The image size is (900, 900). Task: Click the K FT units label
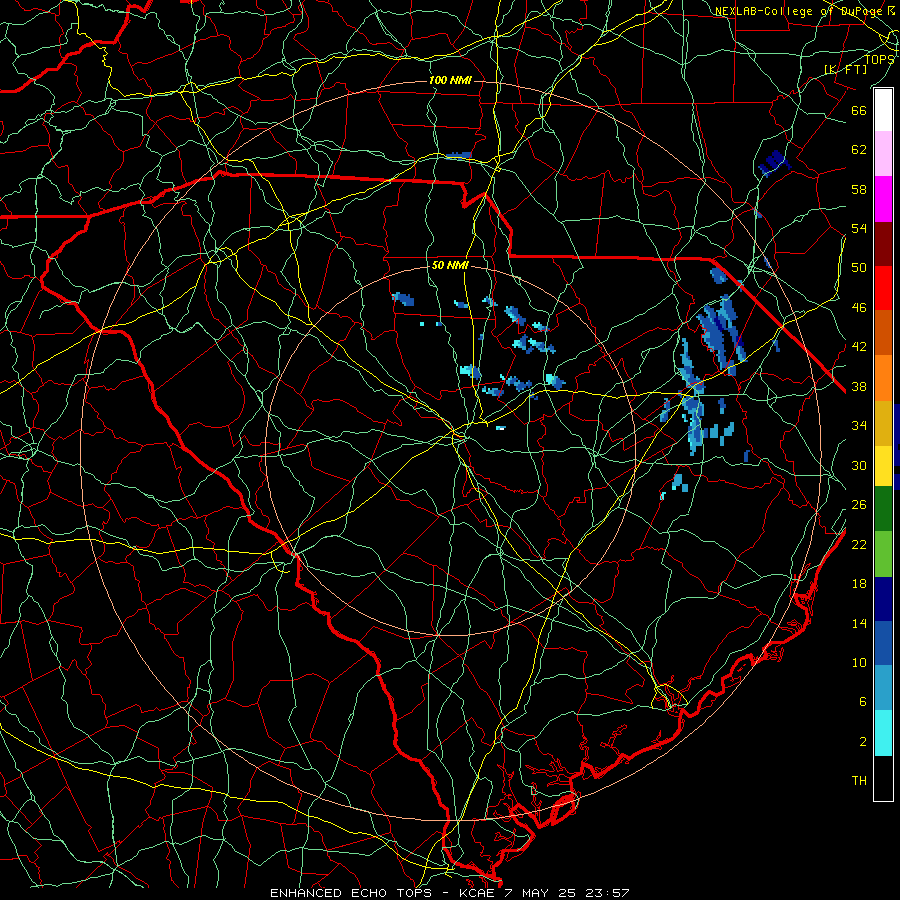click(845, 70)
